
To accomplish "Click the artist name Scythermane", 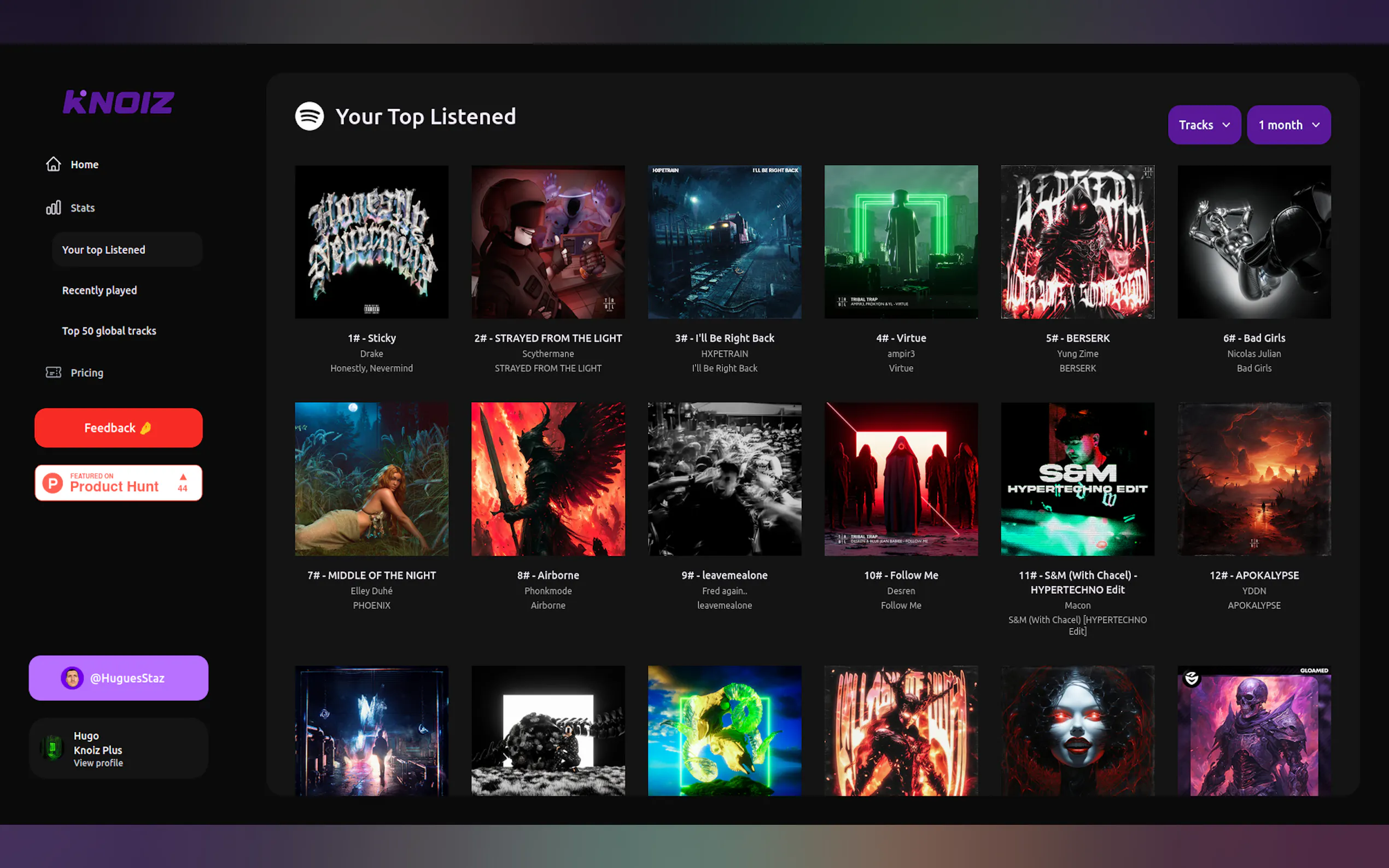I will pyautogui.click(x=548, y=354).
